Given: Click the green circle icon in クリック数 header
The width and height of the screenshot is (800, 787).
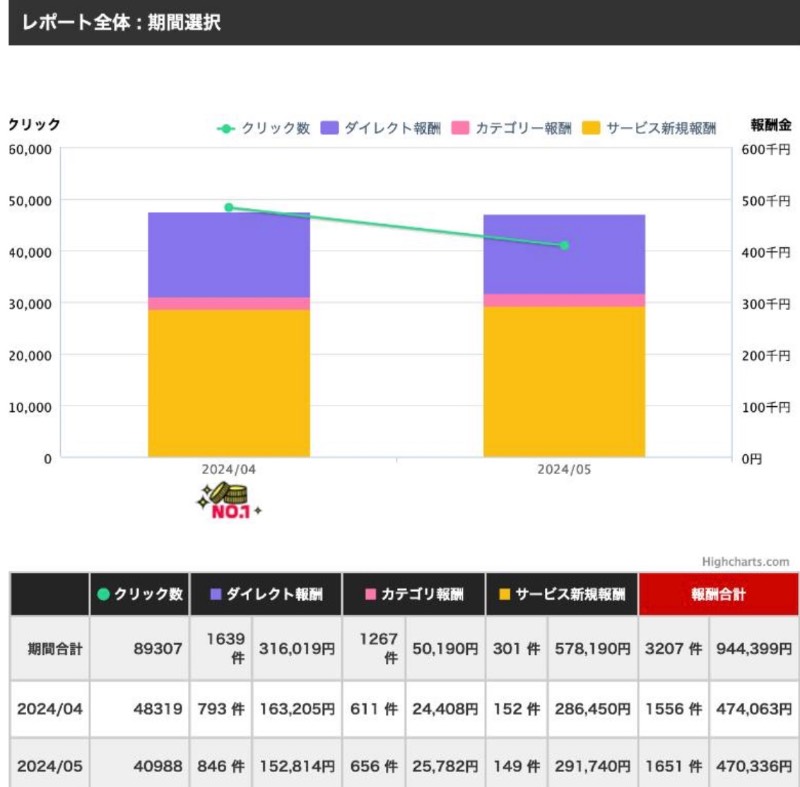Looking at the screenshot, I should (x=104, y=594).
